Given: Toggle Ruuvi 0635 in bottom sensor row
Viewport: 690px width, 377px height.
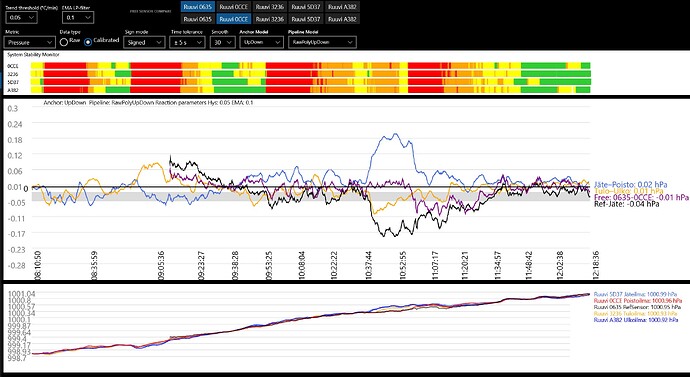Looking at the screenshot, I should click(x=197, y=19).
